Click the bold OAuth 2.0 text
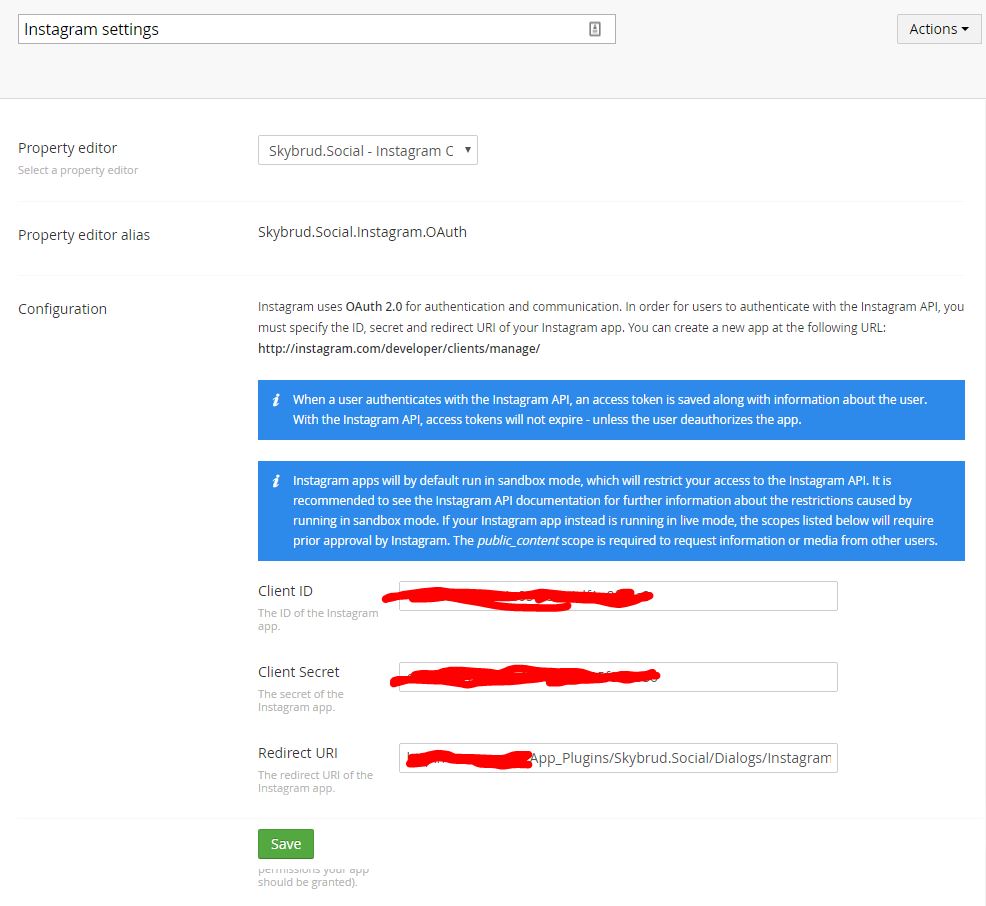This screenshot has height=906, width=986. click(x=374, y=307)
